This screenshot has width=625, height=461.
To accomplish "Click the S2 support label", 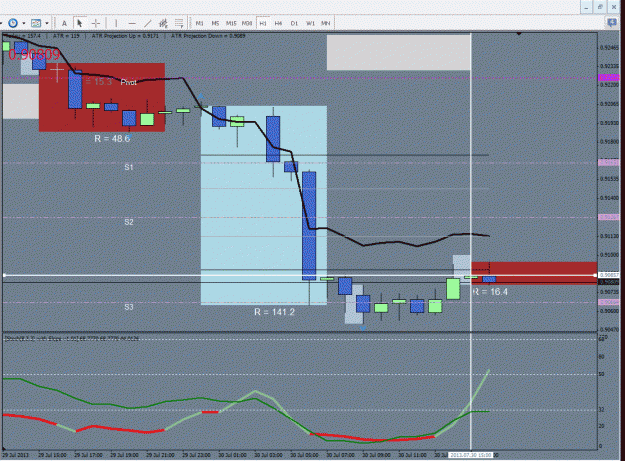I will [x=128, y=222].
